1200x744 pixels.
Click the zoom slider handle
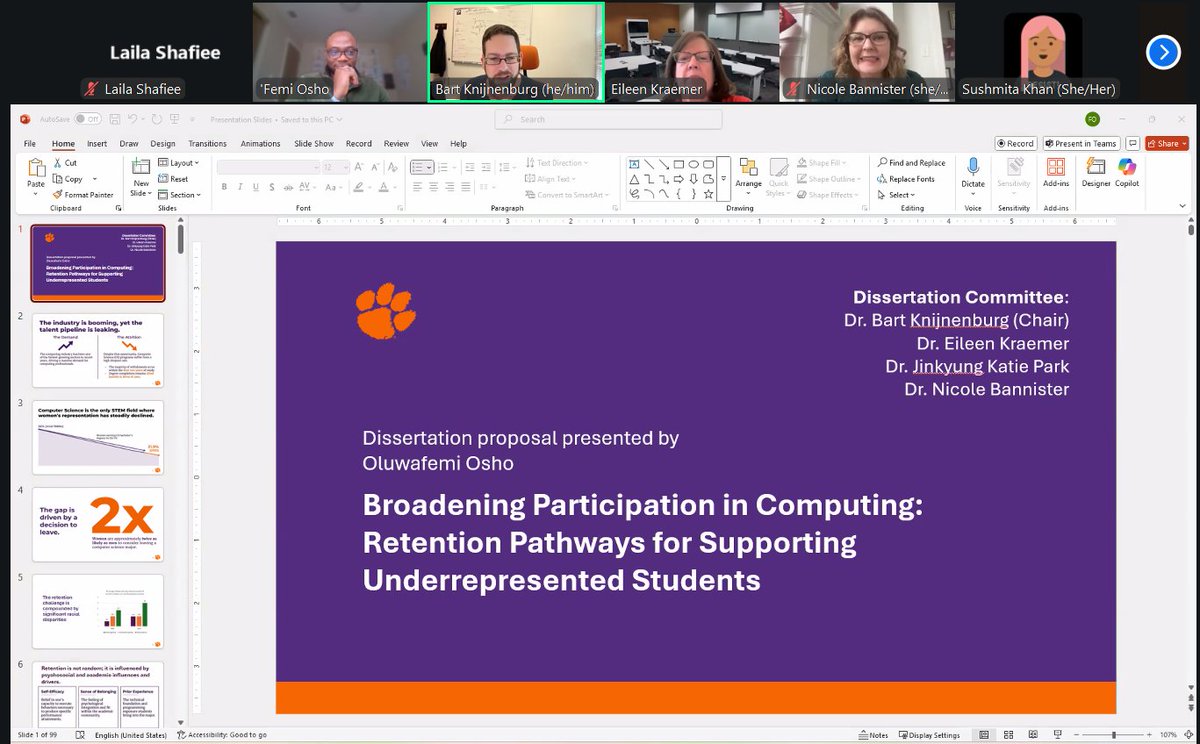click(1115, 735)
